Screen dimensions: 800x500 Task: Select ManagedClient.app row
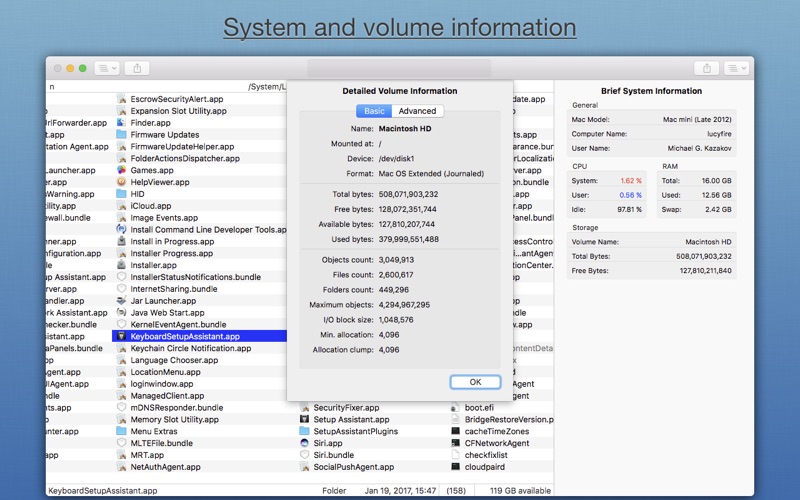[199, 395]
